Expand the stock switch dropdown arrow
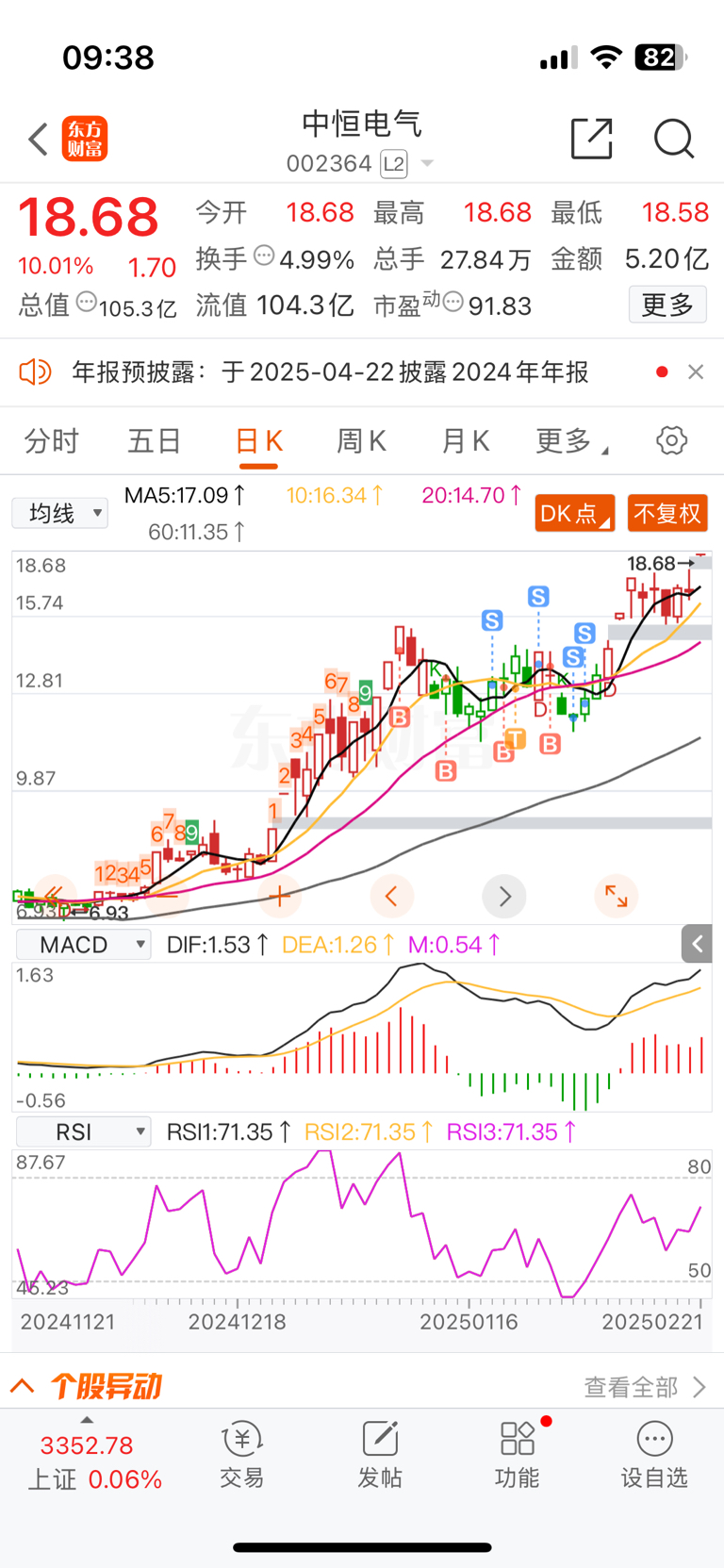Image resolution: width=724 pixels, height=1568 pixels. point(427,164)
